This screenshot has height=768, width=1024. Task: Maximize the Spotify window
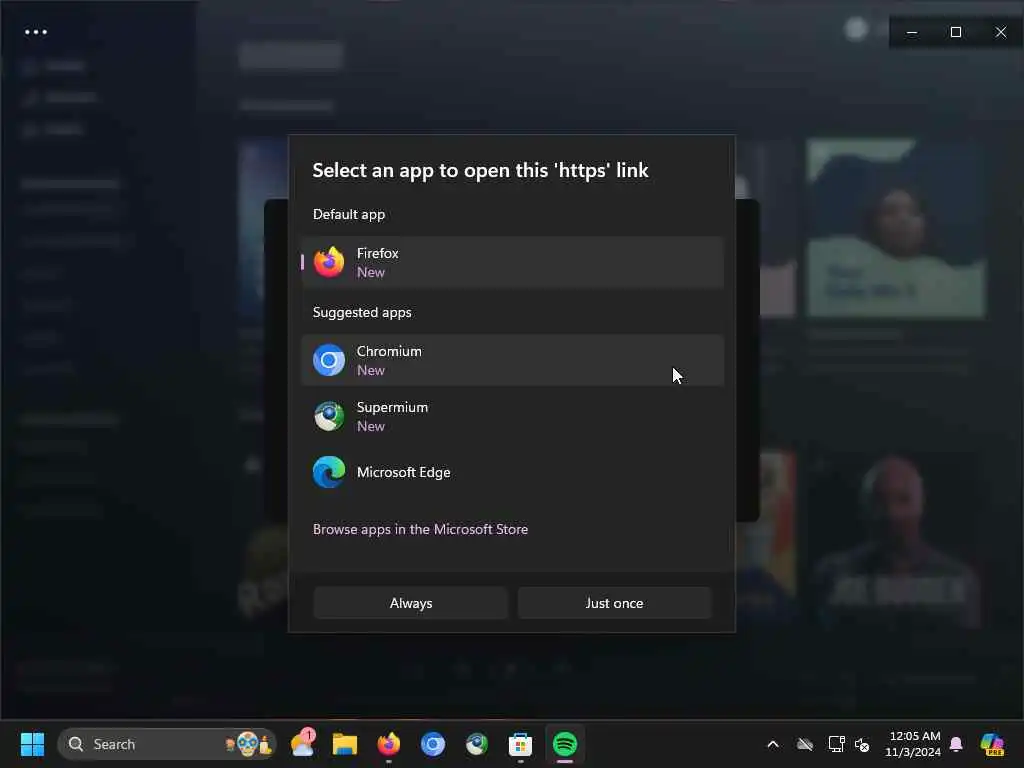pos(956,32)
